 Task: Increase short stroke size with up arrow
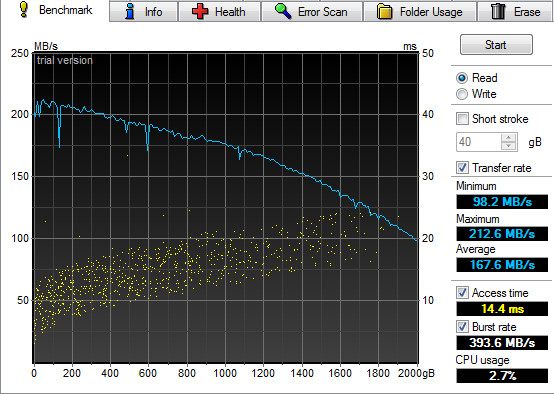(x=508, y=138)
